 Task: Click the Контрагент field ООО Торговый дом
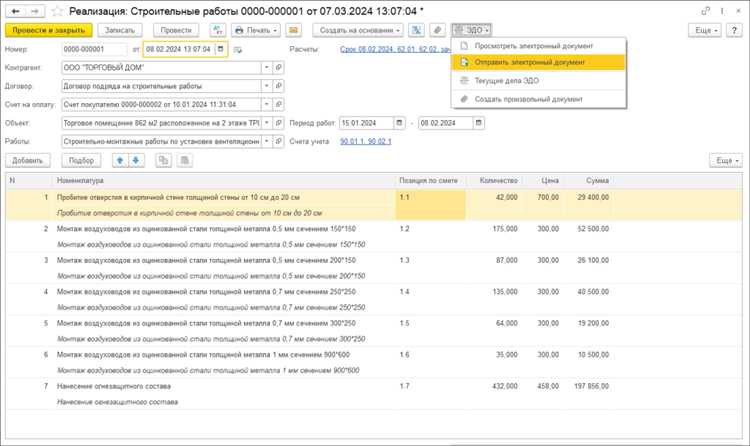click(162, 68)
